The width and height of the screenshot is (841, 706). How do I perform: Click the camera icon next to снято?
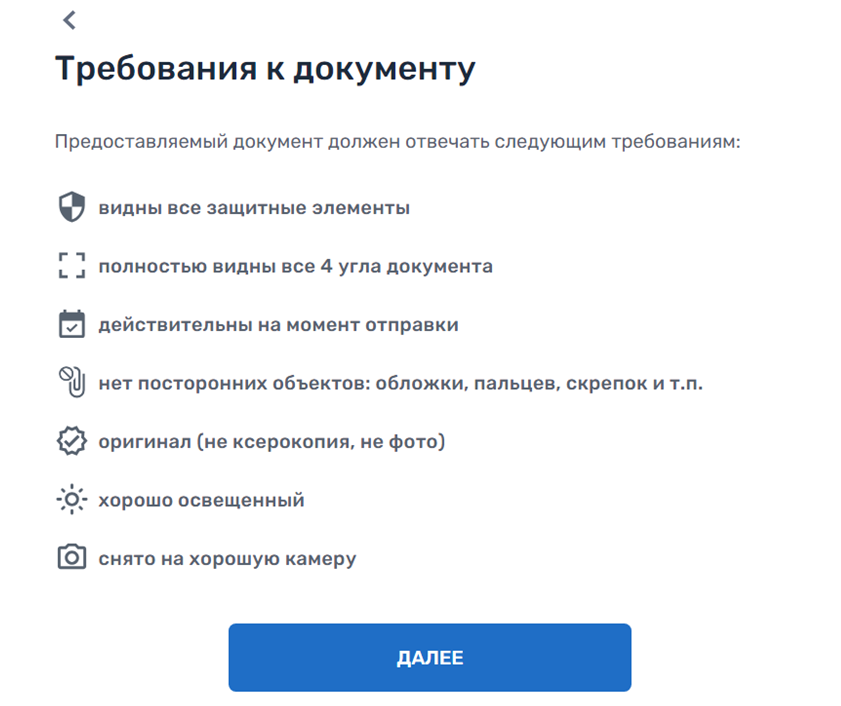(x=70, y=558)
